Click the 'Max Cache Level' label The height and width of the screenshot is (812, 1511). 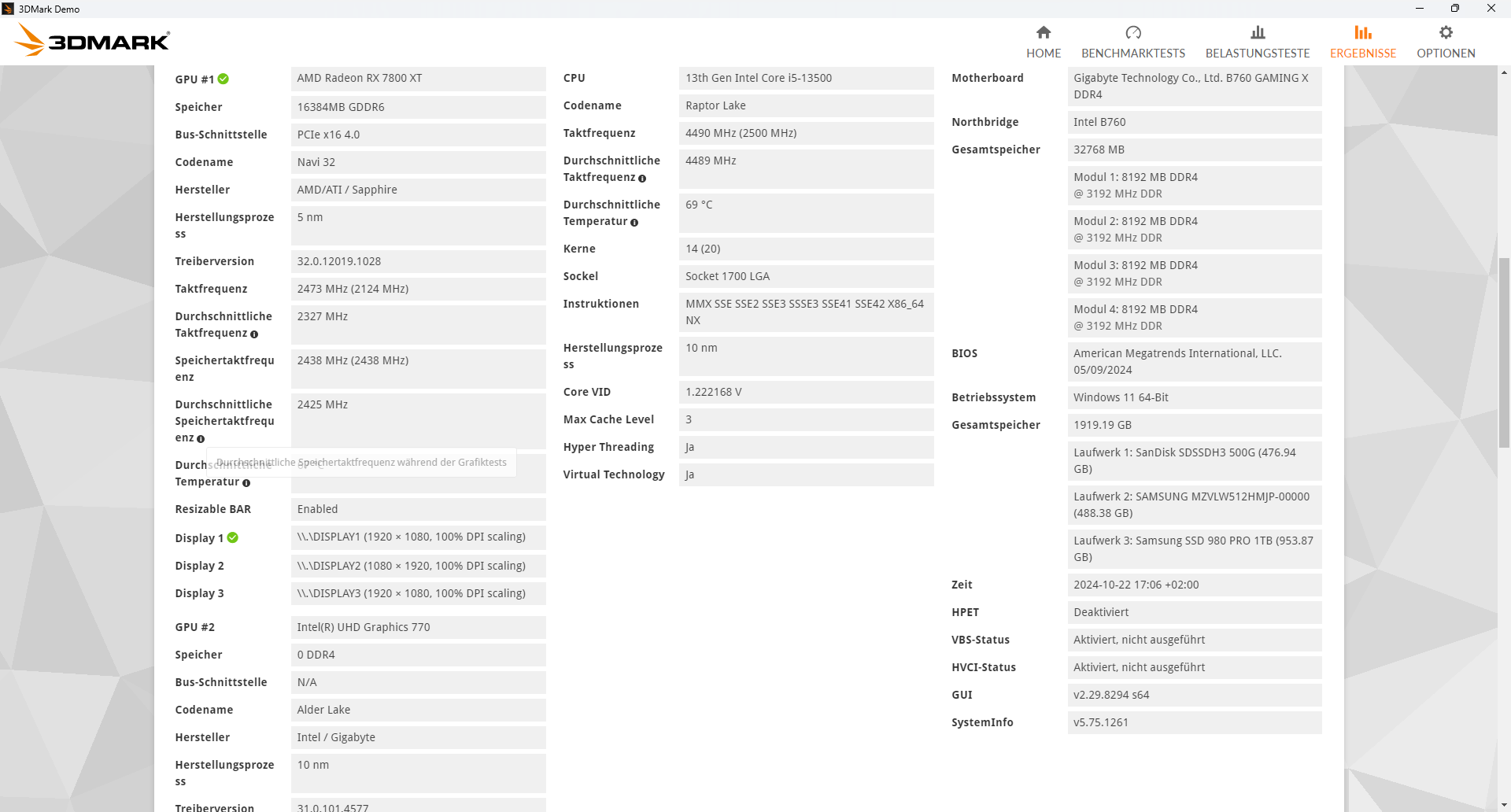tap(608, 419)
